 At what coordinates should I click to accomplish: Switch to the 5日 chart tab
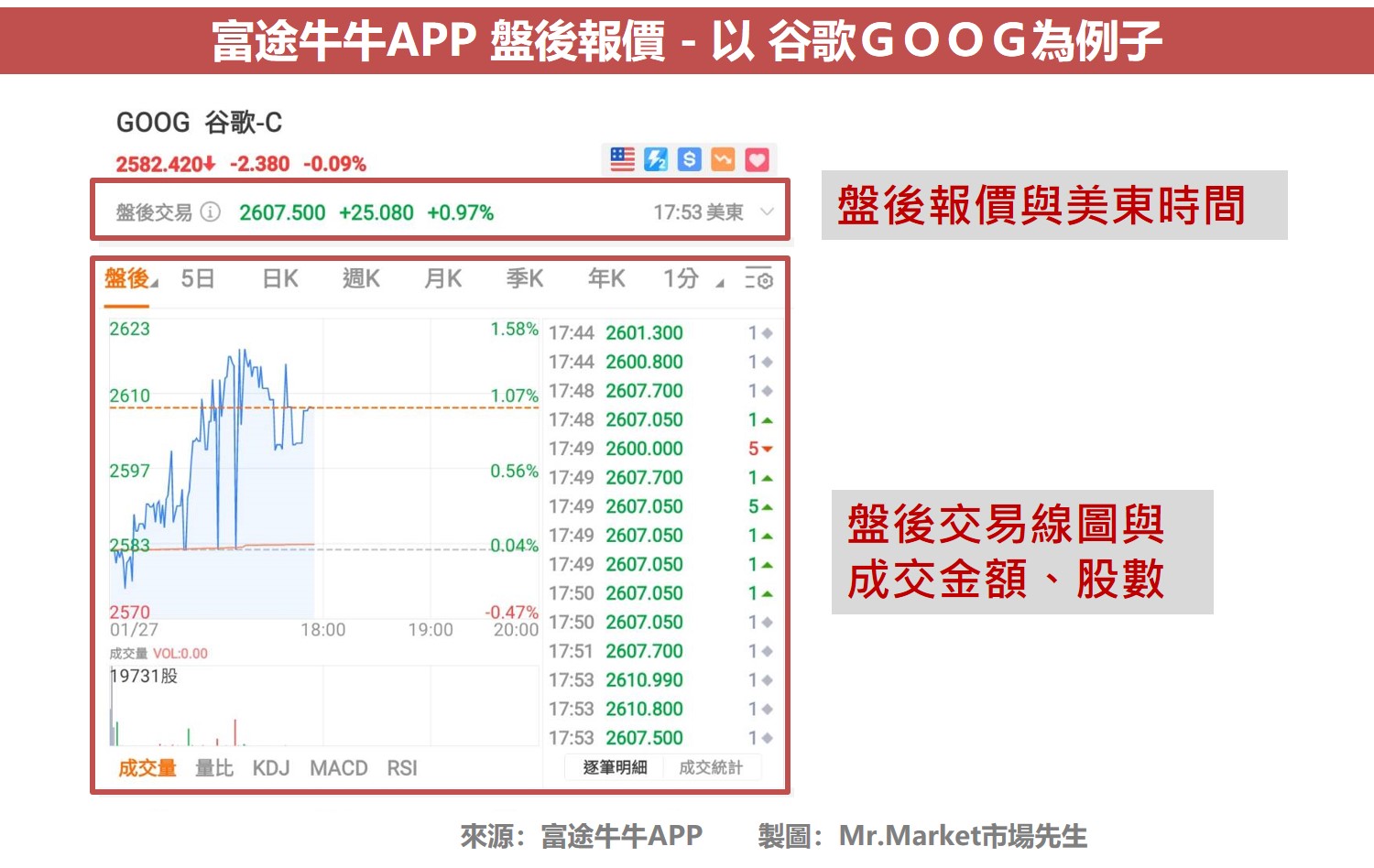[198, 278]
